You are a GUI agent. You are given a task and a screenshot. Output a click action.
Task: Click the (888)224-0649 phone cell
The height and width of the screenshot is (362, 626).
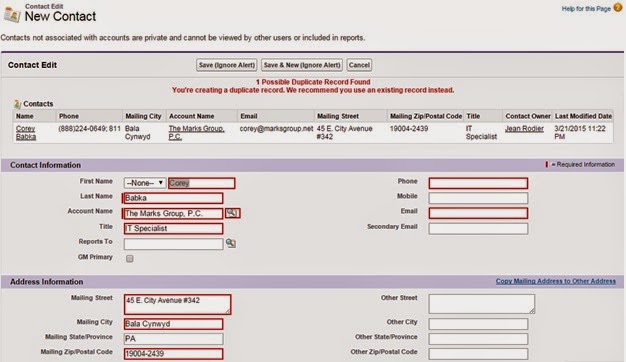point(89,129)
